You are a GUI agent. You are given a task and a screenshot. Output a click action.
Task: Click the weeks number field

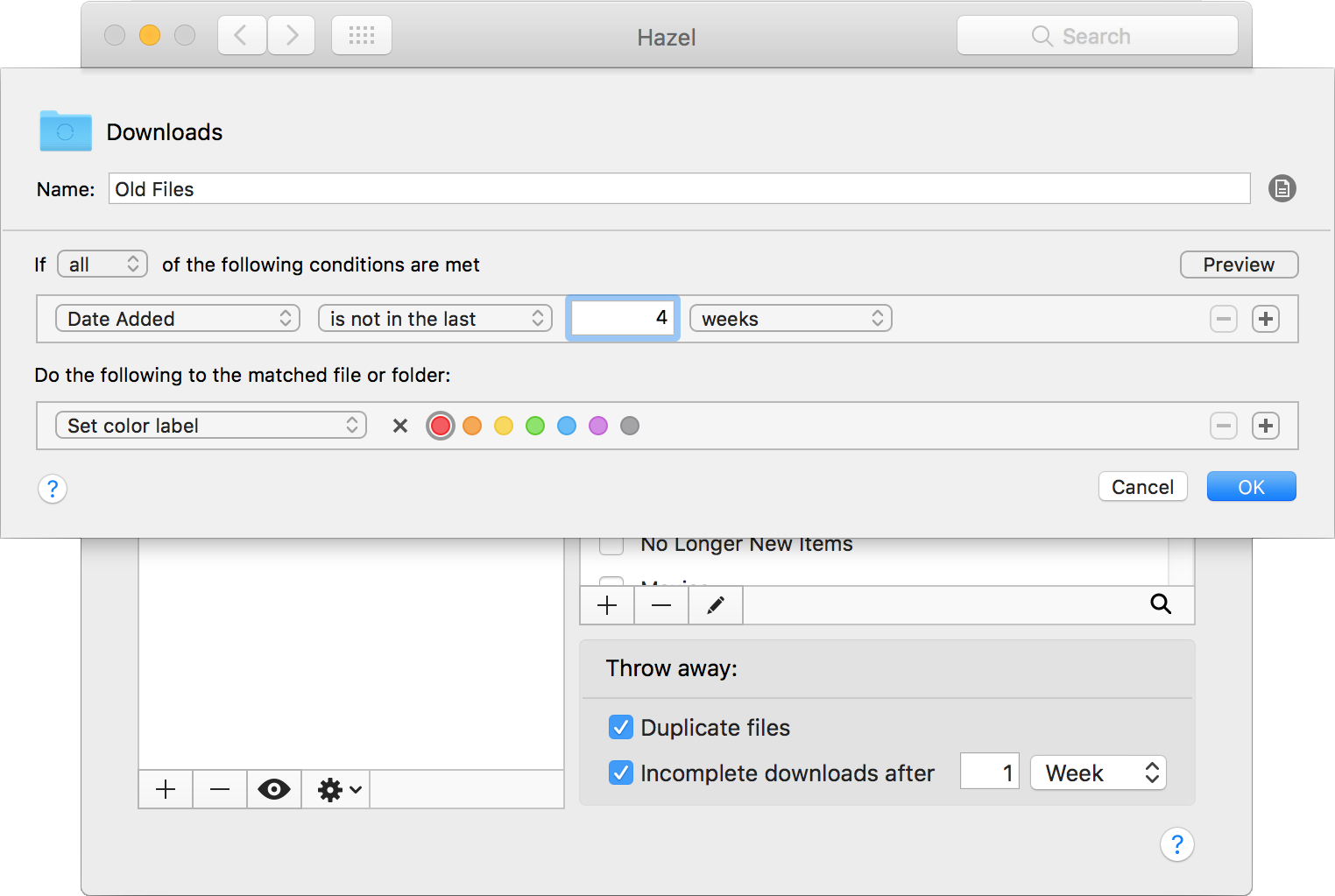(x=623, y=318)
